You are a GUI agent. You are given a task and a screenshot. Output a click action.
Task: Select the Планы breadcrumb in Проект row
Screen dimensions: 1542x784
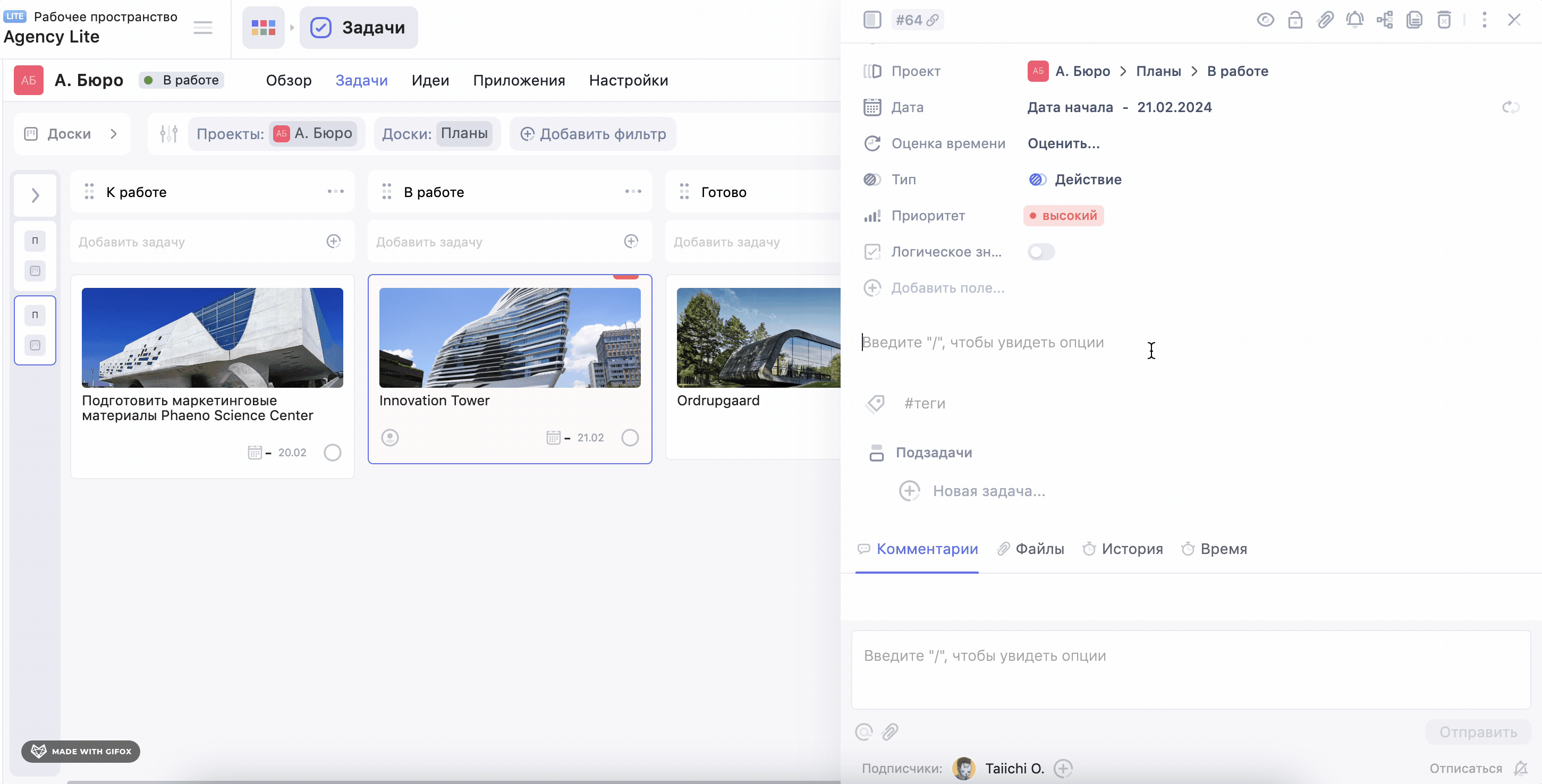point(1158,71)
